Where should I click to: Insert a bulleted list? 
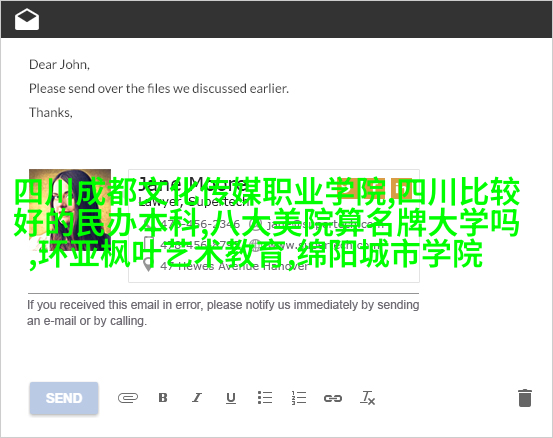265,398
